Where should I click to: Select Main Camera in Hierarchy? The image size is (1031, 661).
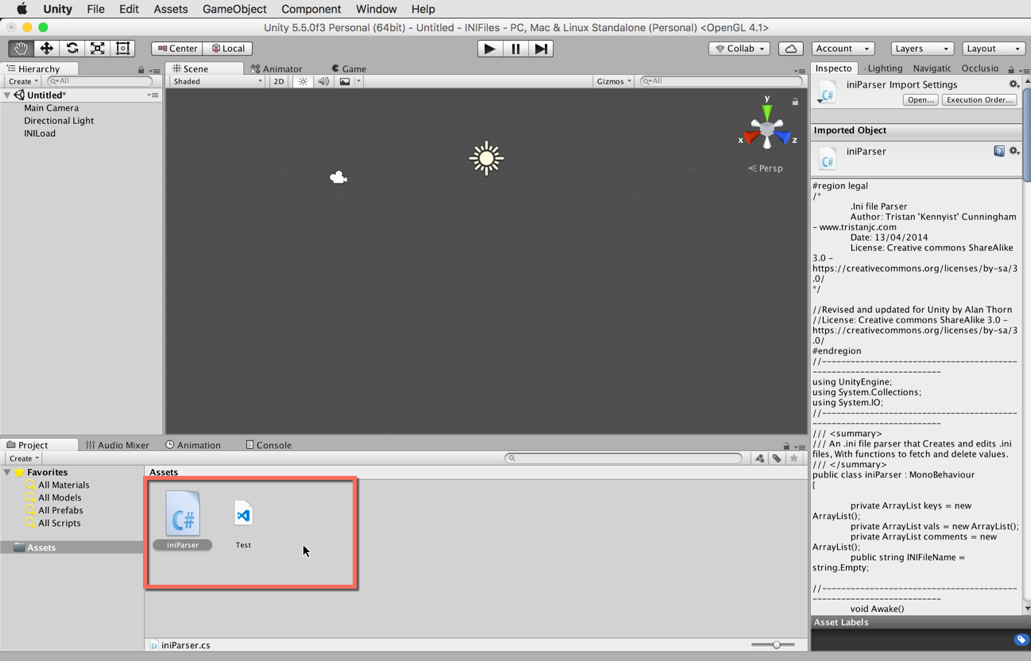click(51, 108)
